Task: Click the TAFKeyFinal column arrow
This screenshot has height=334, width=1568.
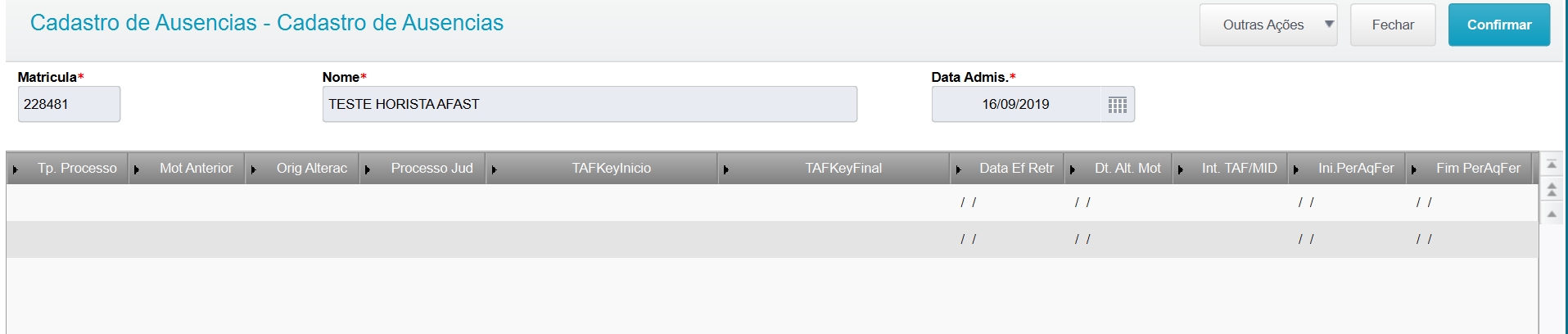Action: (x=726, y=169)
